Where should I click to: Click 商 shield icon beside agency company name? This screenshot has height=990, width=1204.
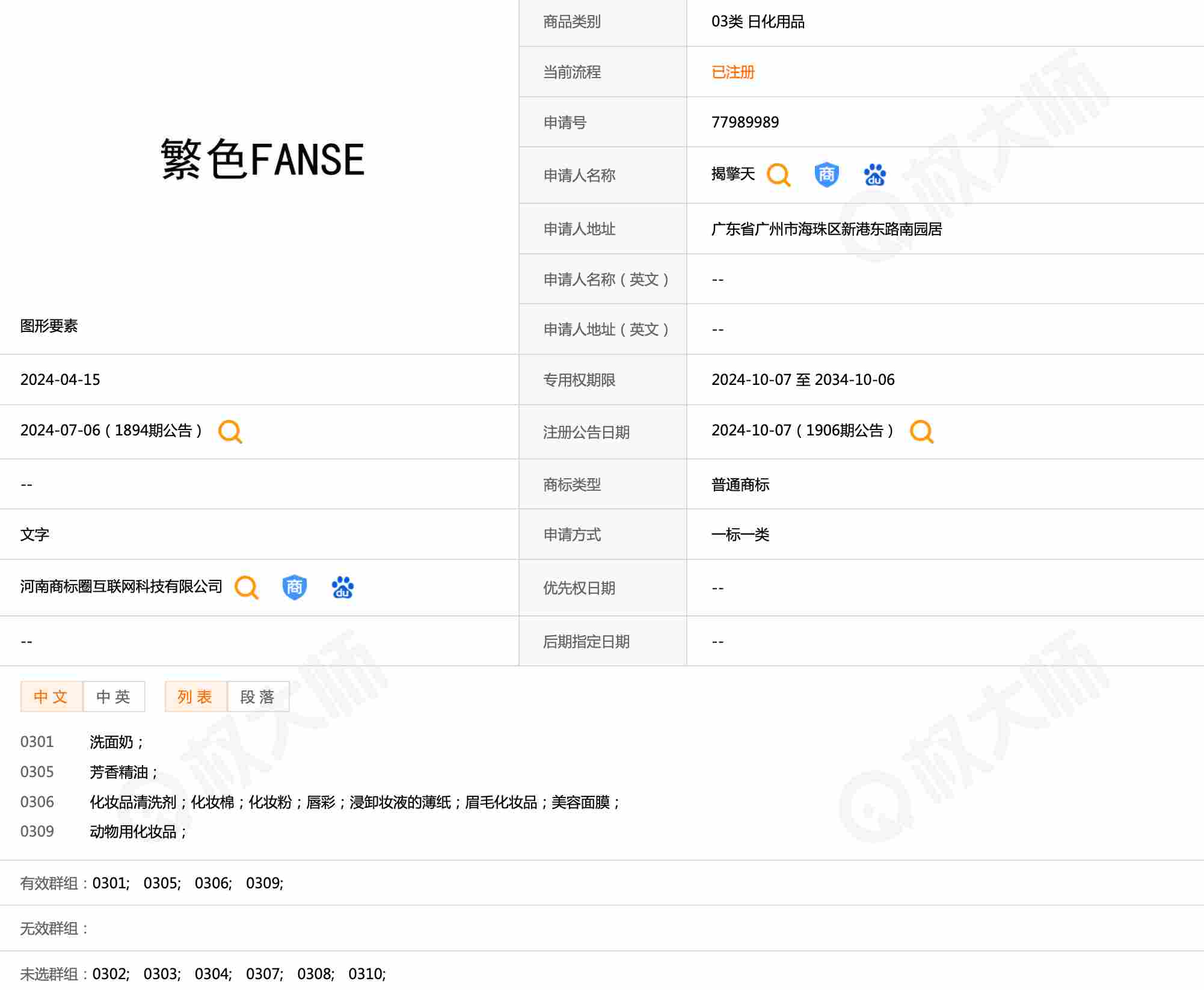(294, 587)
